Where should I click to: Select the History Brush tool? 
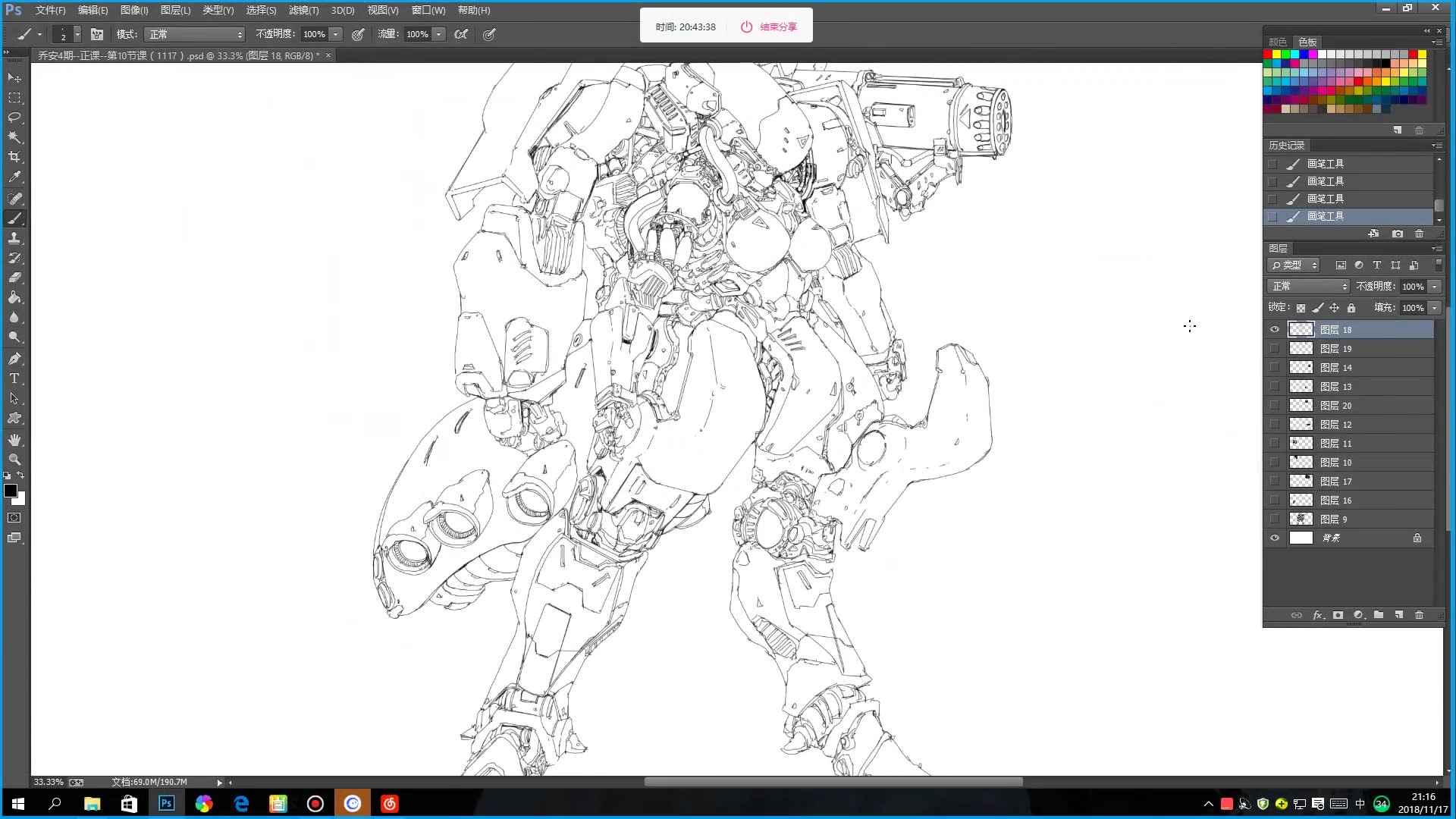pos(14,258)
